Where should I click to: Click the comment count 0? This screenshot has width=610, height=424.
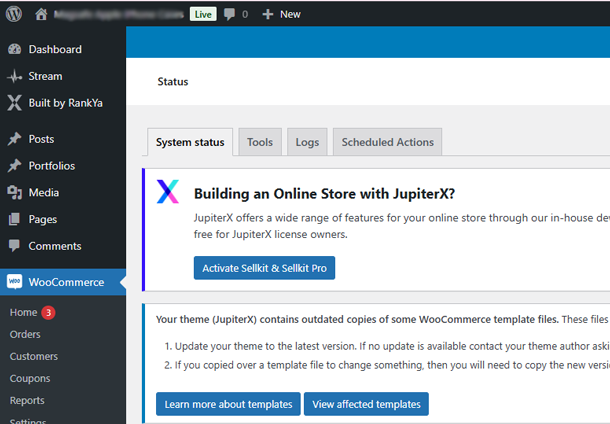click(245, 14)
